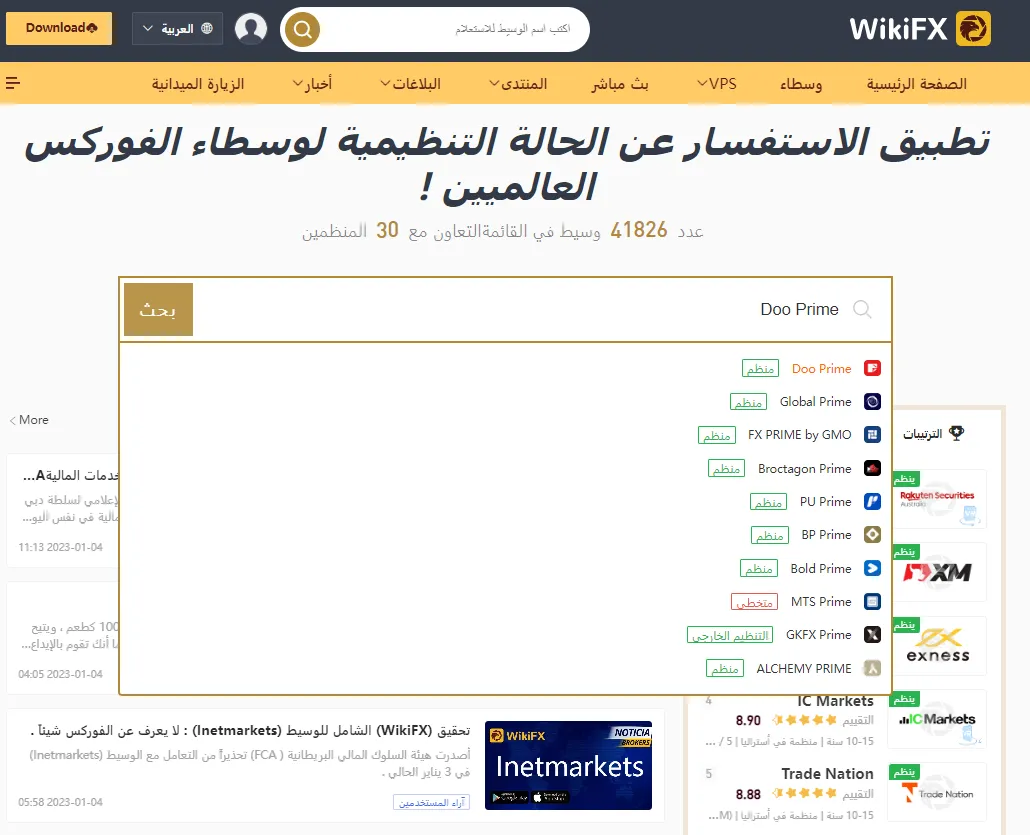Click the More link
The height and width of the screenshot is (835, 1030).
pos(29,420)
